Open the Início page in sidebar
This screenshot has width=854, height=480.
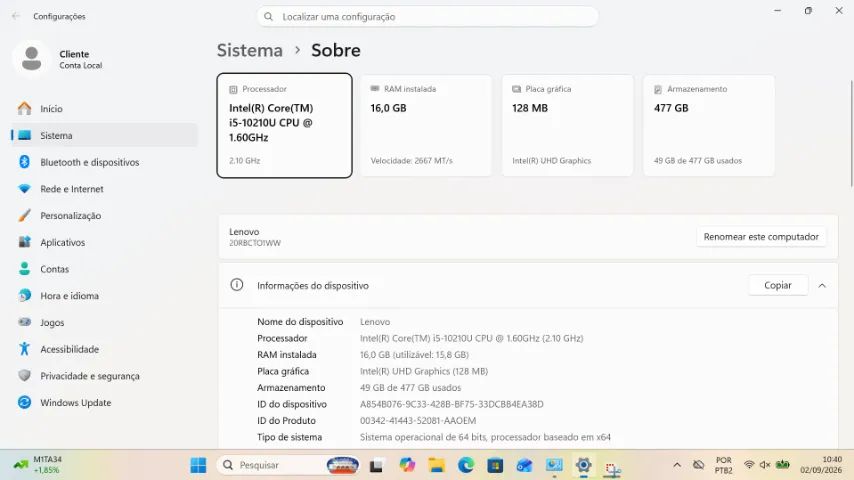point(103,108)
